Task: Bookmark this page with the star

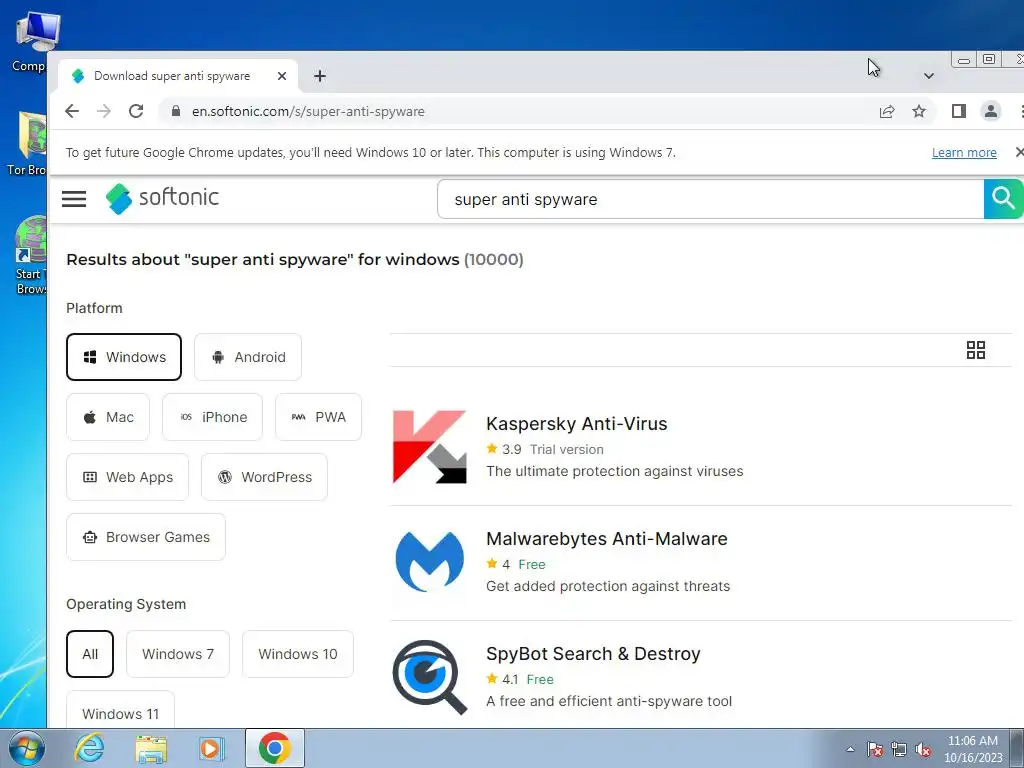Action: pyautogui.click(x=919, y=112)
